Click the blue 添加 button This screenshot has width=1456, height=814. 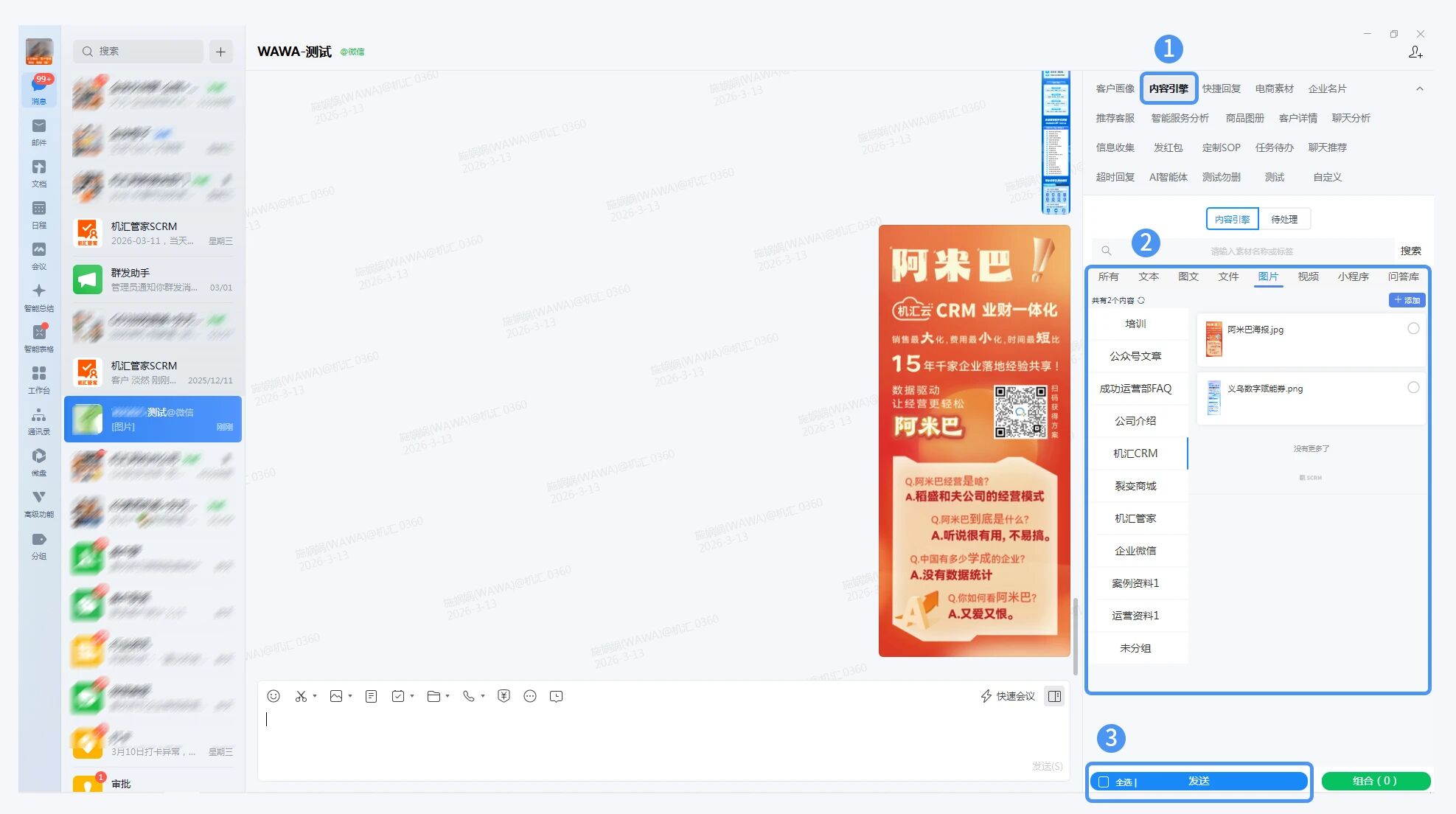[x=1407, y=300]
